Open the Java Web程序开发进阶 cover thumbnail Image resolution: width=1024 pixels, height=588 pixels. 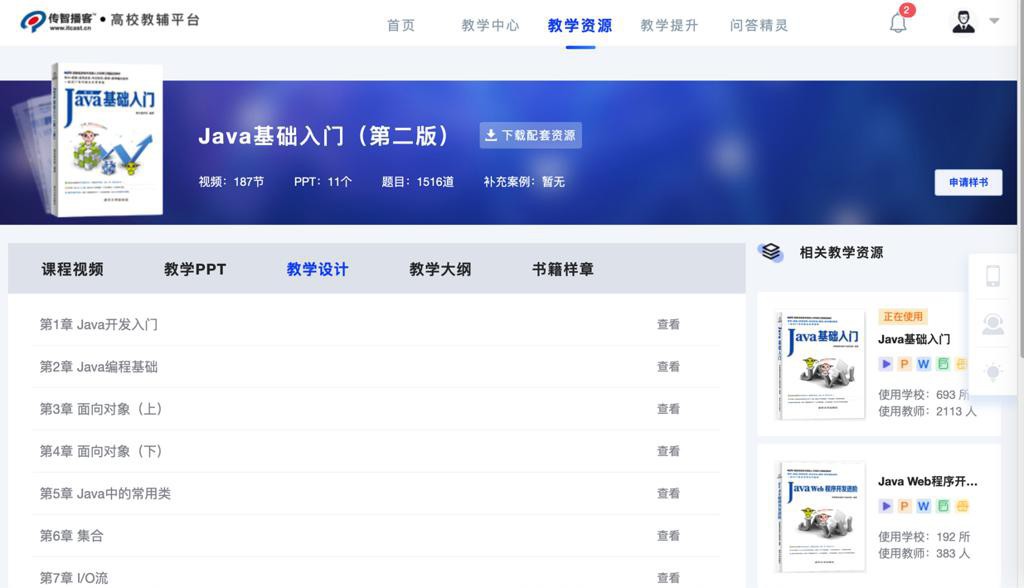point(820,517)
